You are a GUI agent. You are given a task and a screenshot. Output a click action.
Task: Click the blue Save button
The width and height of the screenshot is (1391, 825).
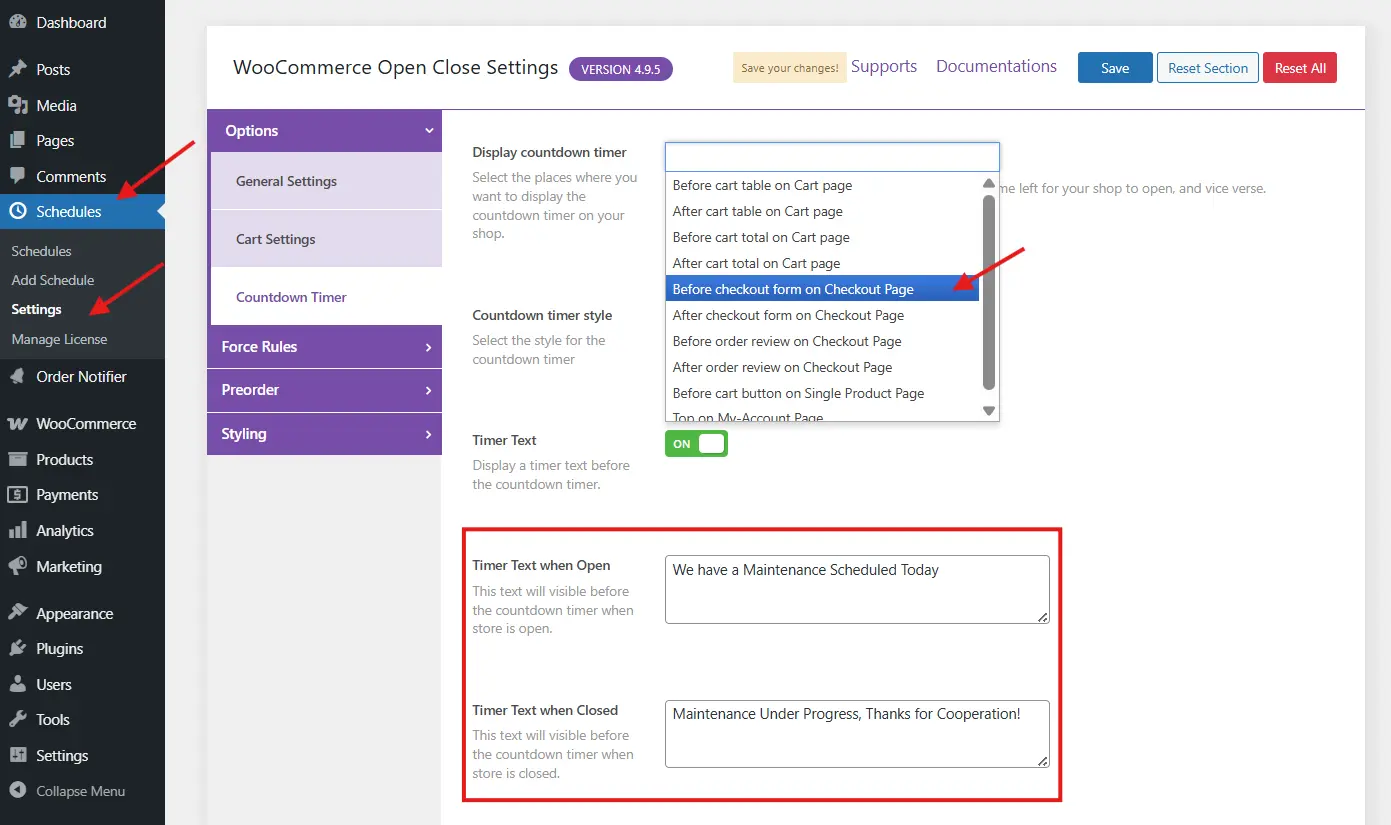(x=1115, y=68)
